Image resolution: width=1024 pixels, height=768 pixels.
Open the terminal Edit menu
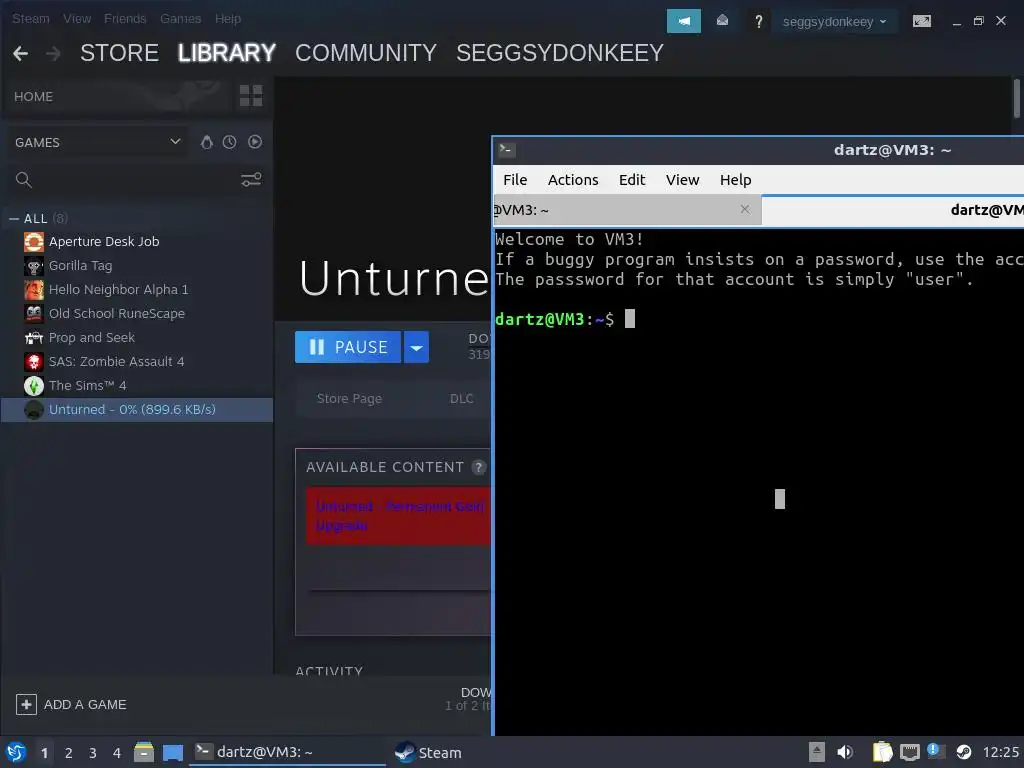[x=632, y=180]
